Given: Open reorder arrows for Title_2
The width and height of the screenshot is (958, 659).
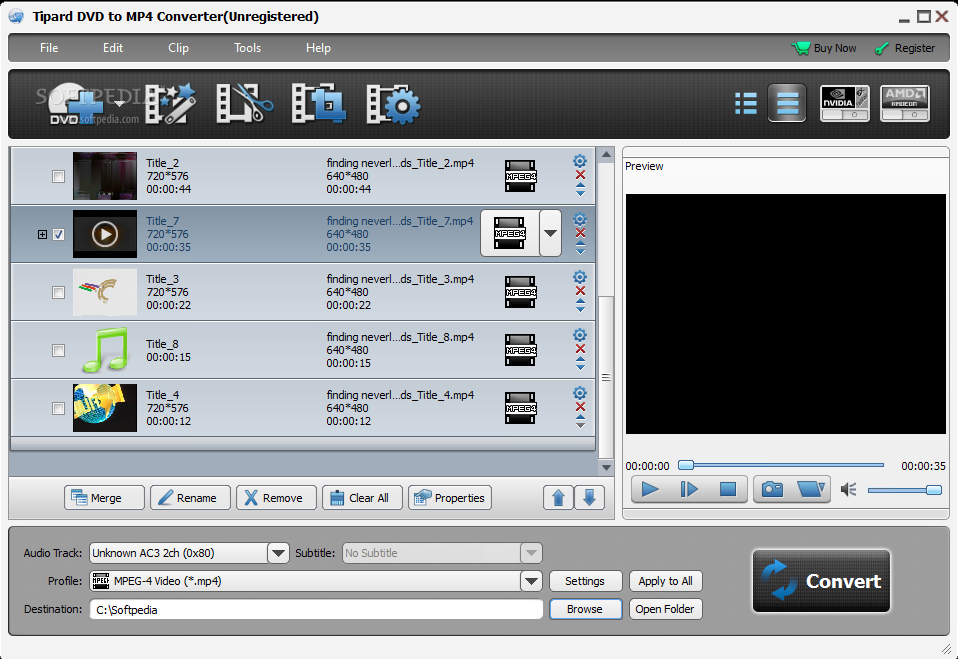Looking at the screenshot, I should tap(580, 189).
